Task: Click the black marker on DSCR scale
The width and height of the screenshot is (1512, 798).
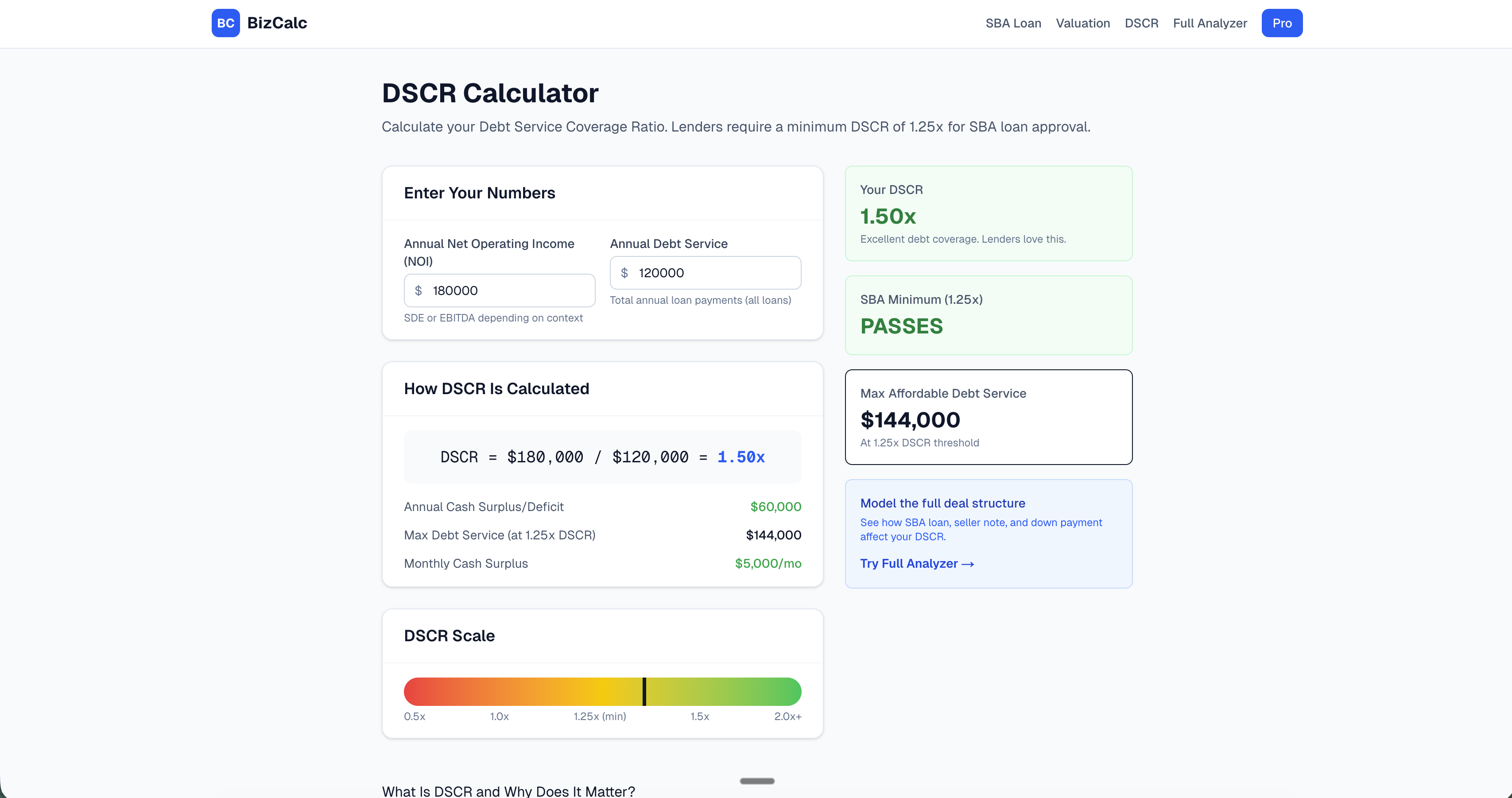Action: [644, 691]
